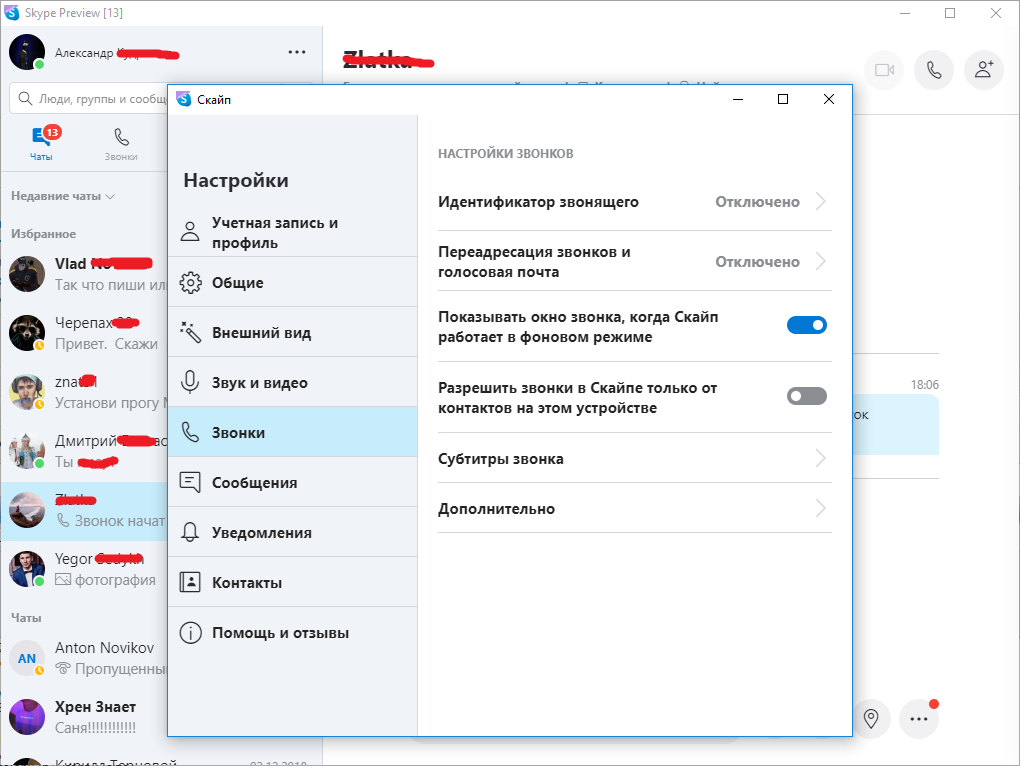The image size is (1020, 766).
Task: Open Внешний вид settings section
Action: [x=293, y=332]
